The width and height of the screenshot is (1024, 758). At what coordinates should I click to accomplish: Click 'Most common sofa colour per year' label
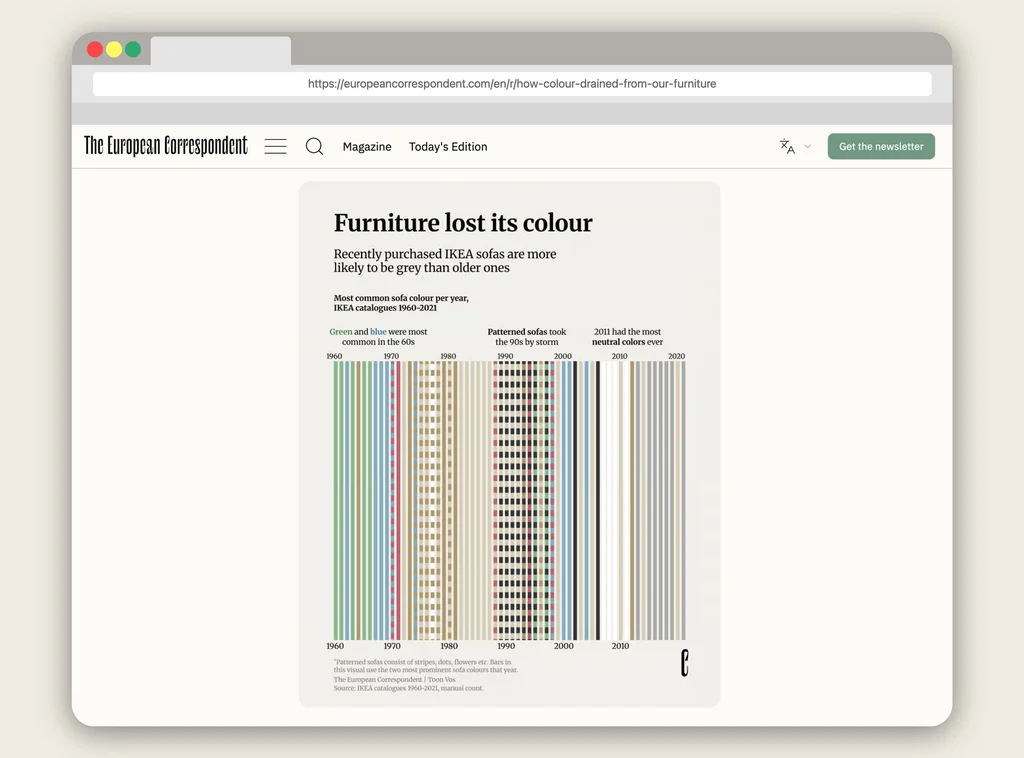(x=401, y=303)
